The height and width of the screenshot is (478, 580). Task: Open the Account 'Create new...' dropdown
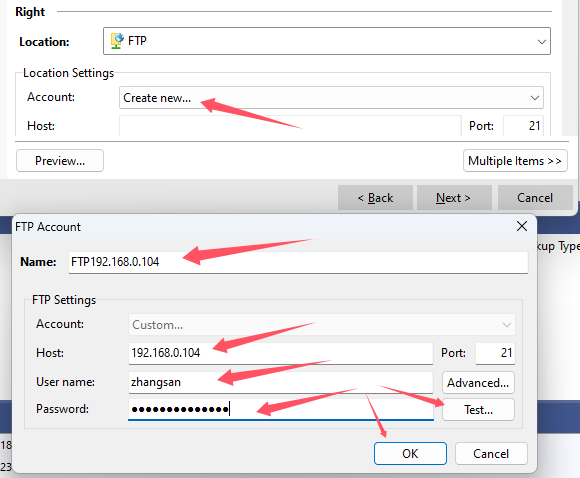(x=331, y=98)
